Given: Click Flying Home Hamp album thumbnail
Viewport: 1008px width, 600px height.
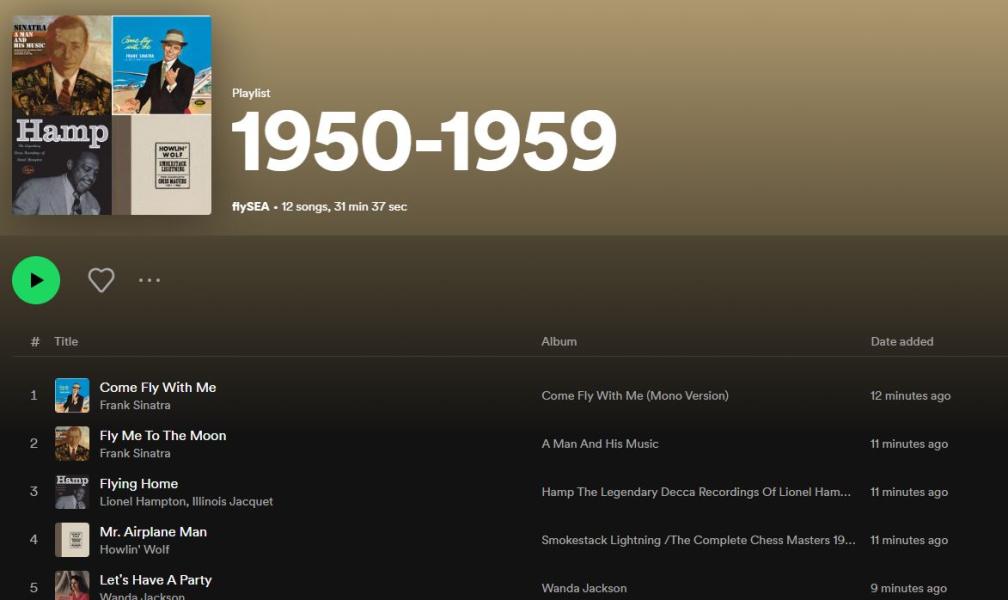Looking at the screenshot, I should 72,492.
